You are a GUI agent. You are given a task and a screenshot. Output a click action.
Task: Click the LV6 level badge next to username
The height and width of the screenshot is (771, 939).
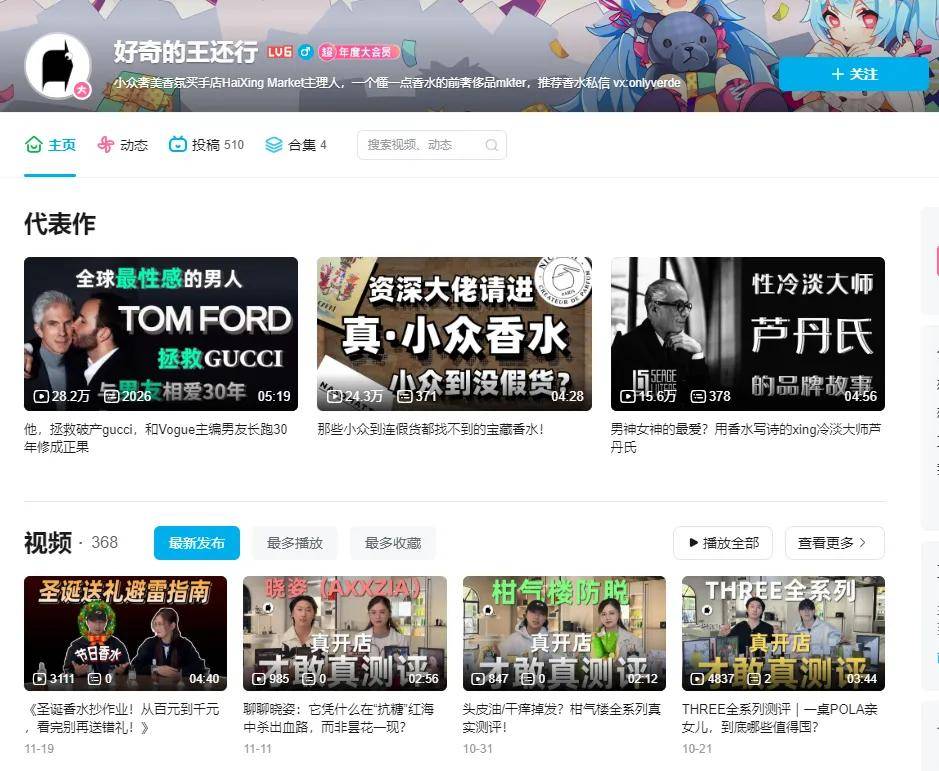[x=277, y=51]
